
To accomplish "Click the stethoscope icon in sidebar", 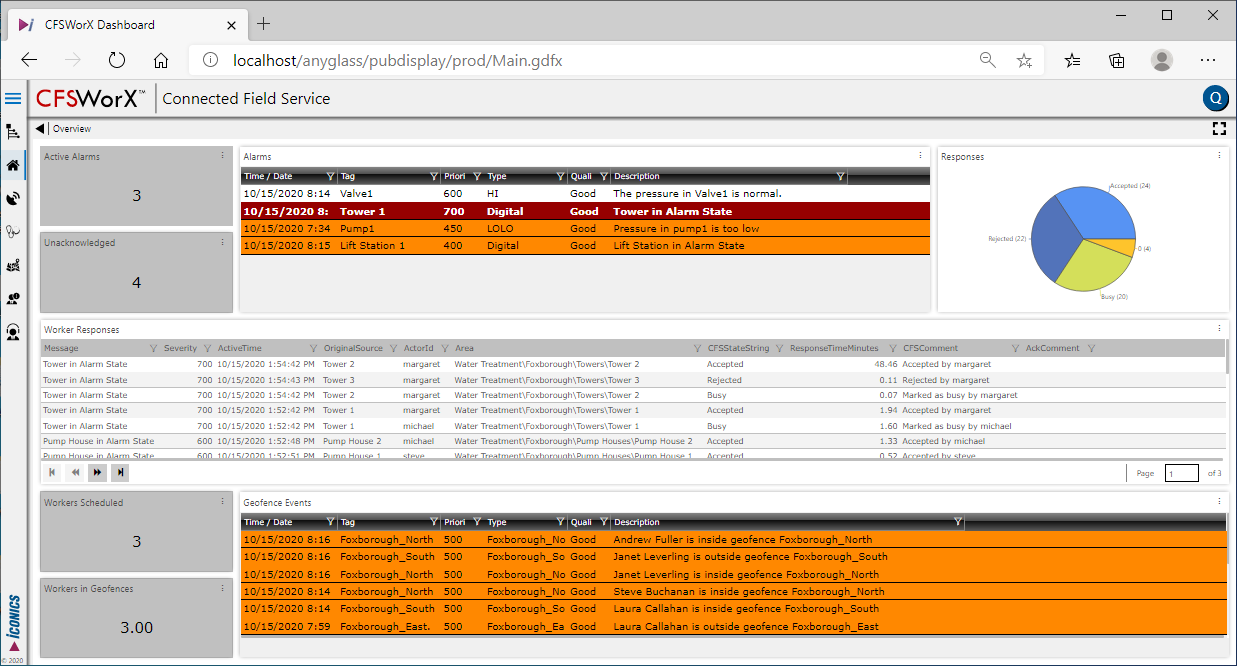I will tap(13, 232).
